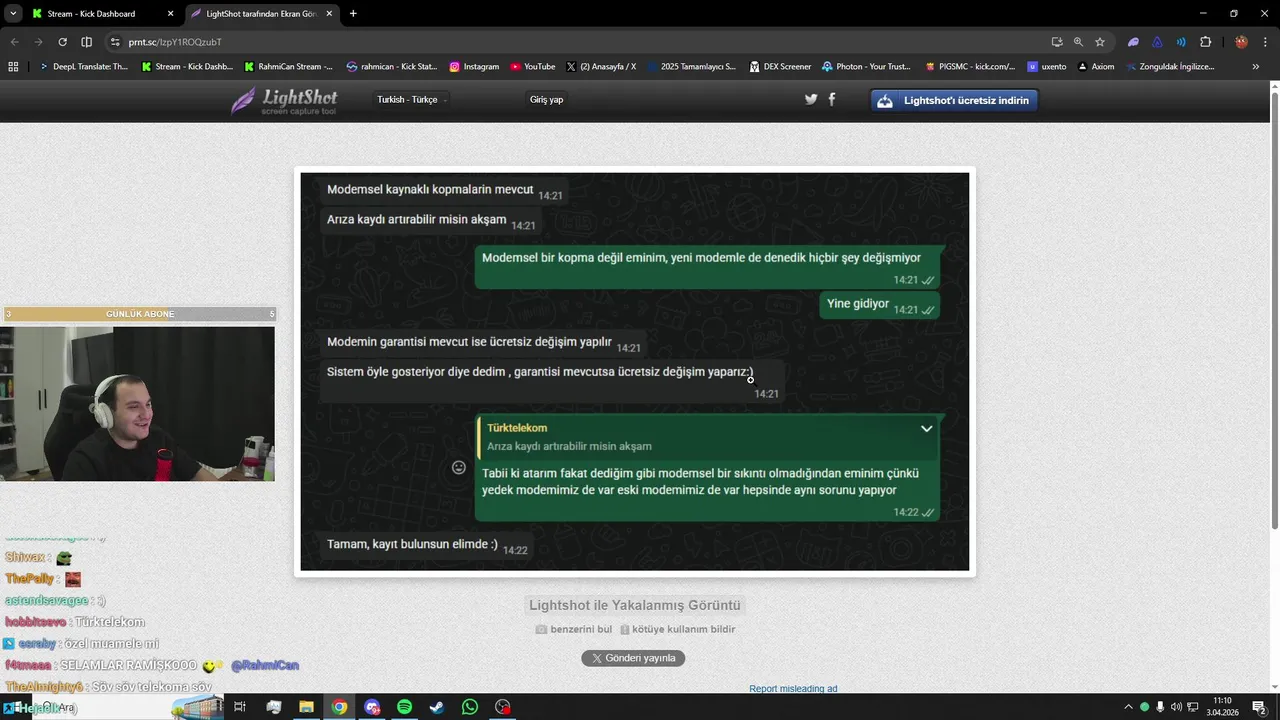Reload the current page
The width and height of the screenshot is (1280, 720).
62,42
